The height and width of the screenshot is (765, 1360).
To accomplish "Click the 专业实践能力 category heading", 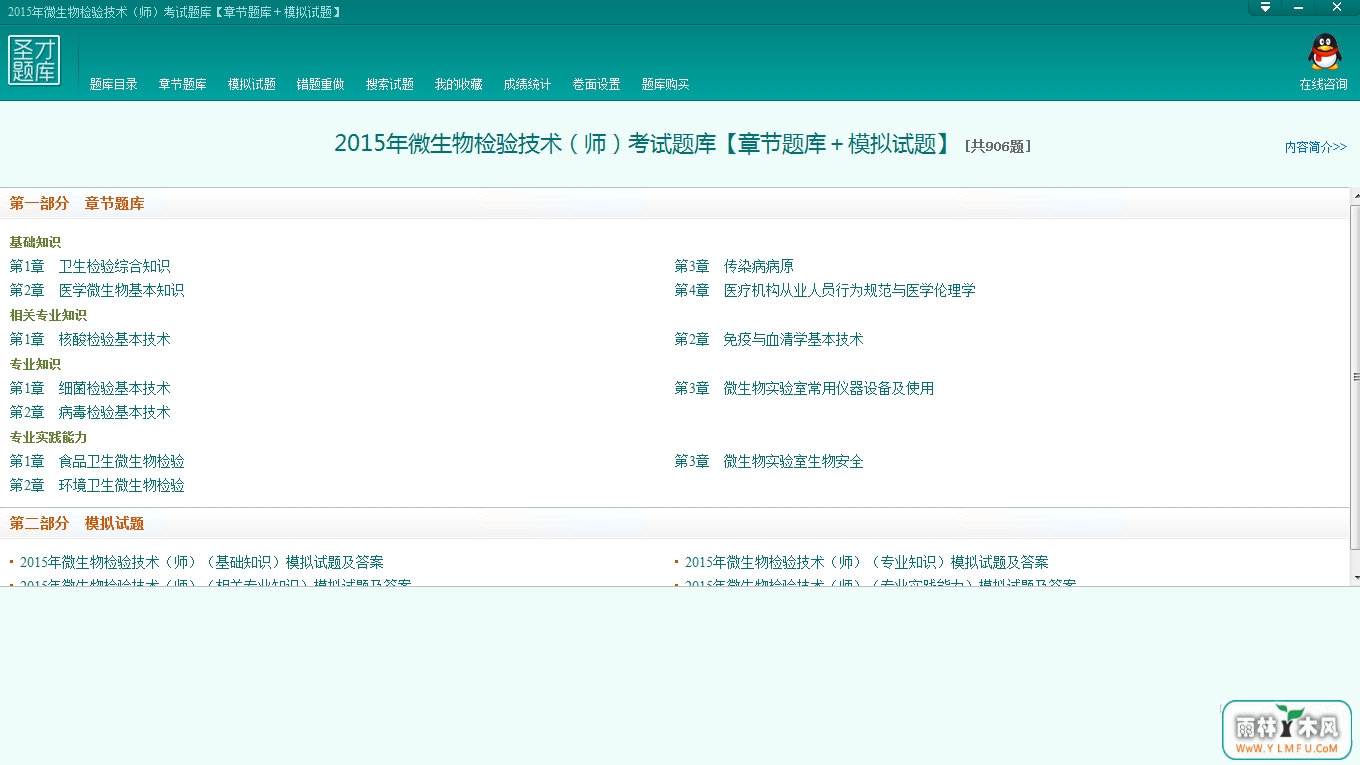I will [x=48, y=438].
